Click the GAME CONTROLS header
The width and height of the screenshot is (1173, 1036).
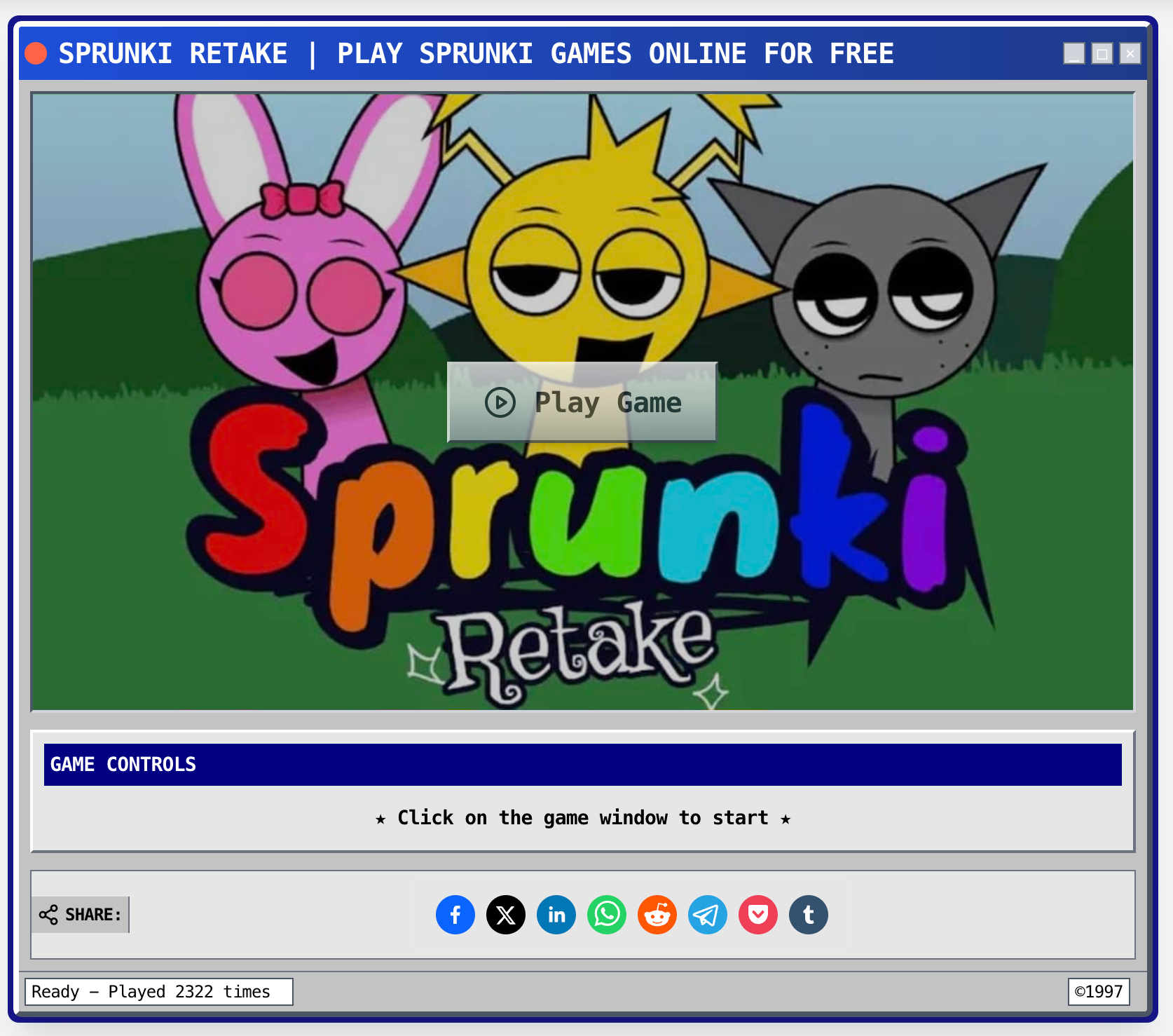click(583, 765)
